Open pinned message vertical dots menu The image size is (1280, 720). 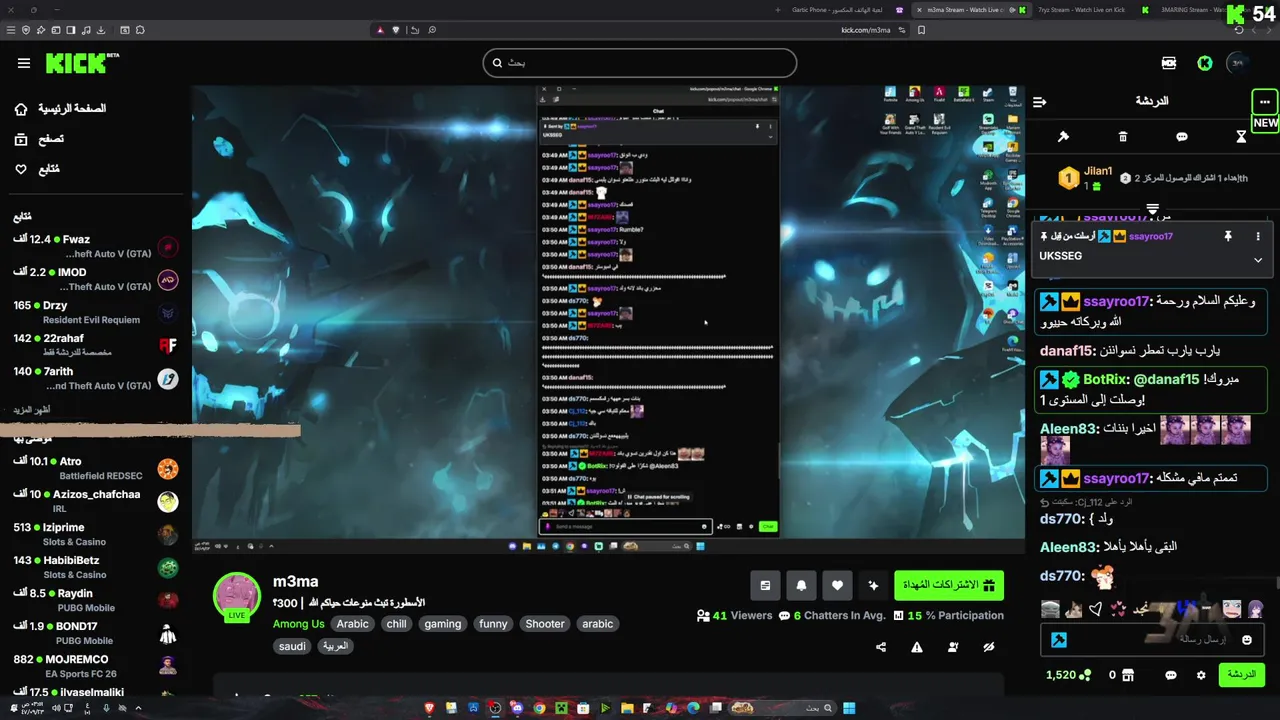pos(1258,236)
